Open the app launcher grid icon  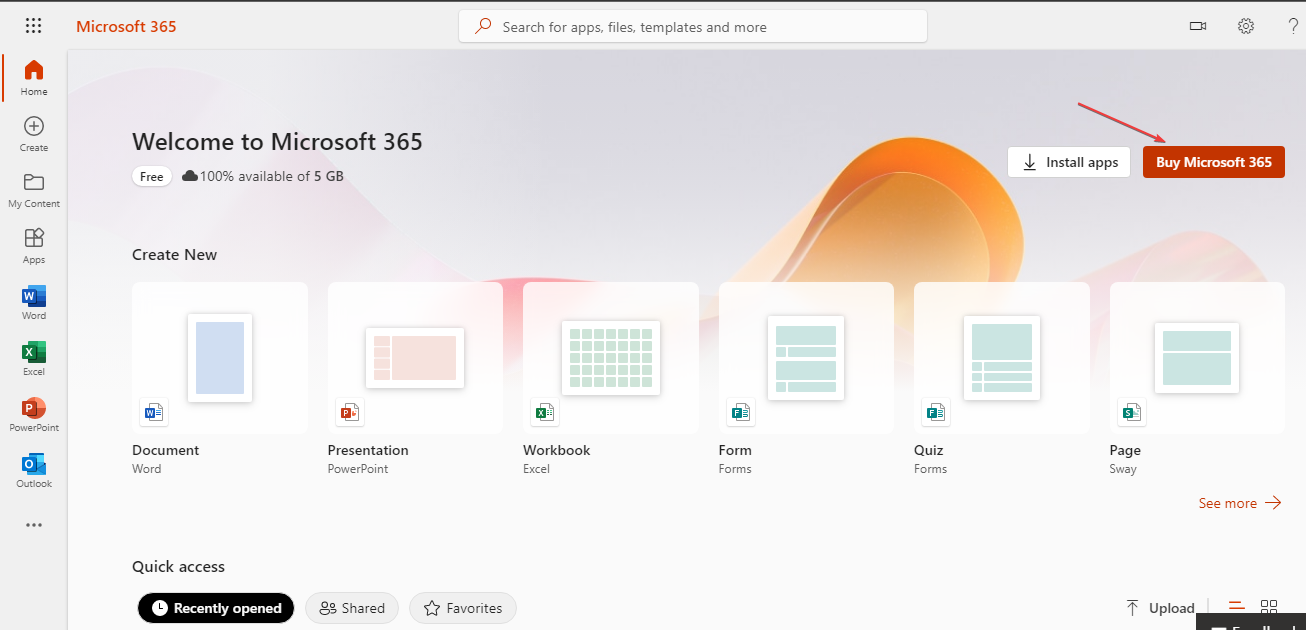tap(33, 25)
